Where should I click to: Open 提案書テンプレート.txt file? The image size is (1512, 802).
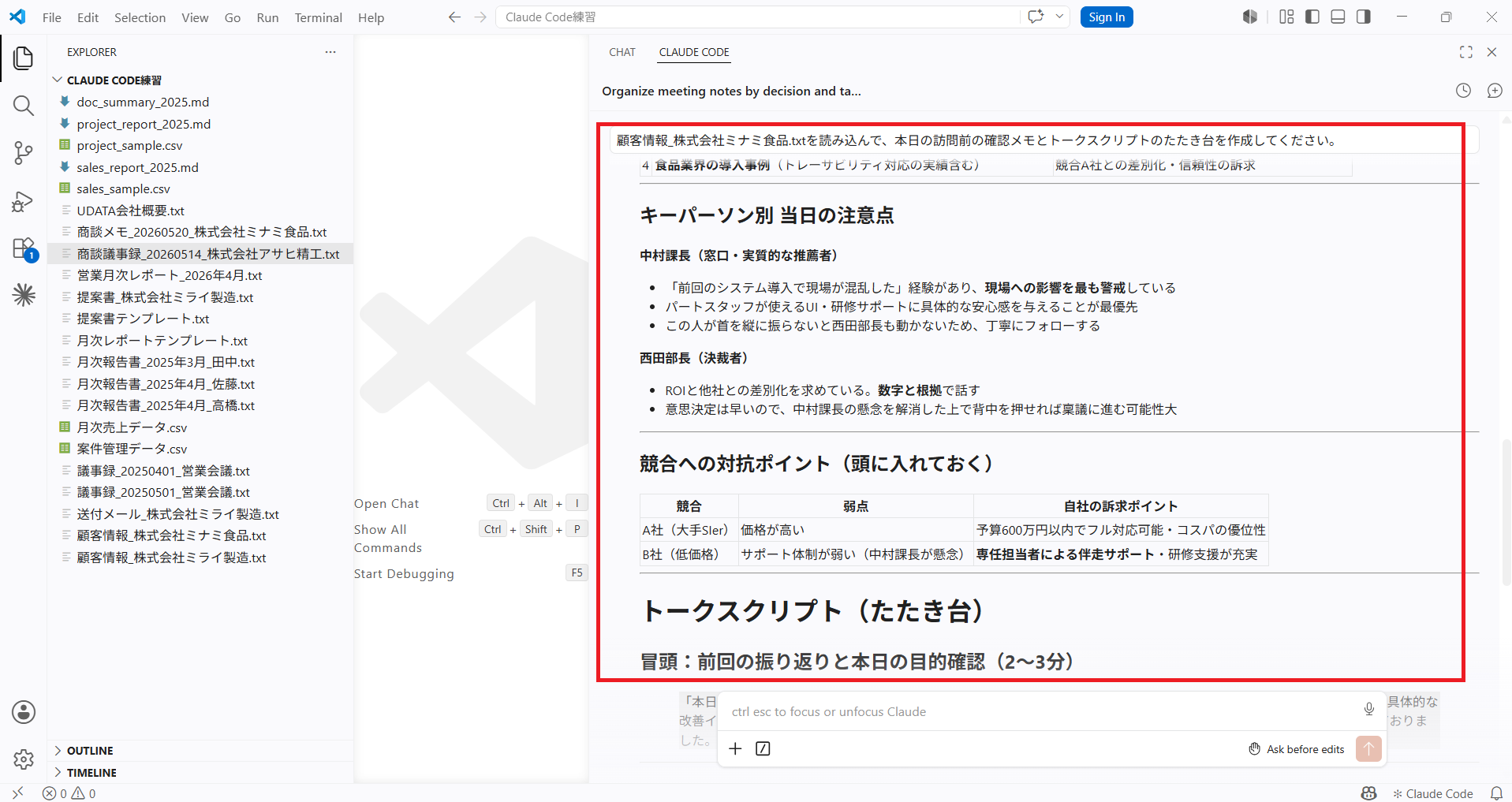click(143, 319)
